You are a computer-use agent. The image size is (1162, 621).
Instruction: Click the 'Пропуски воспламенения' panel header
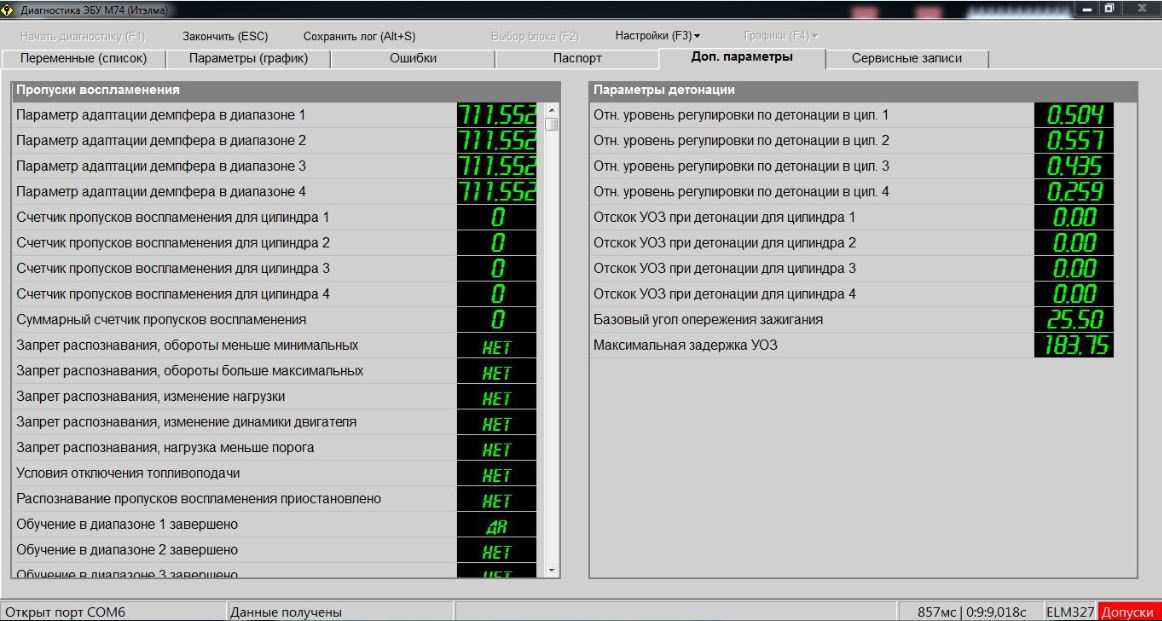coord(285,90)
